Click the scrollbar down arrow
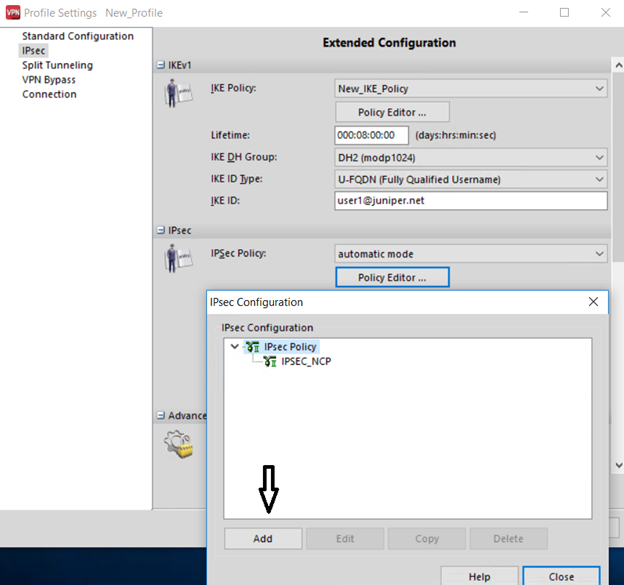This screenshot has width=624, height=585. [x=618, y=465]
